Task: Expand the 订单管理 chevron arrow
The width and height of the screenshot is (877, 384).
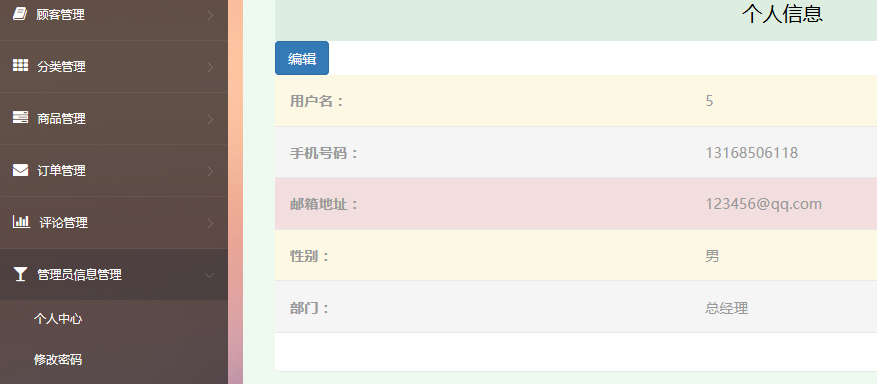Action: tap(210, 171)
